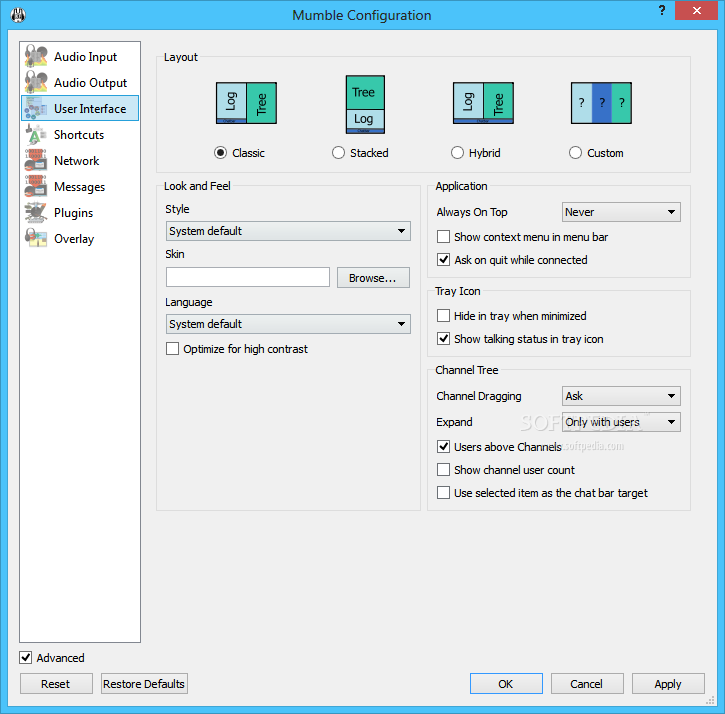Click the Audio Input headset icon
The width and height of the screenshot is (725, 714).
tap(36, 56)
